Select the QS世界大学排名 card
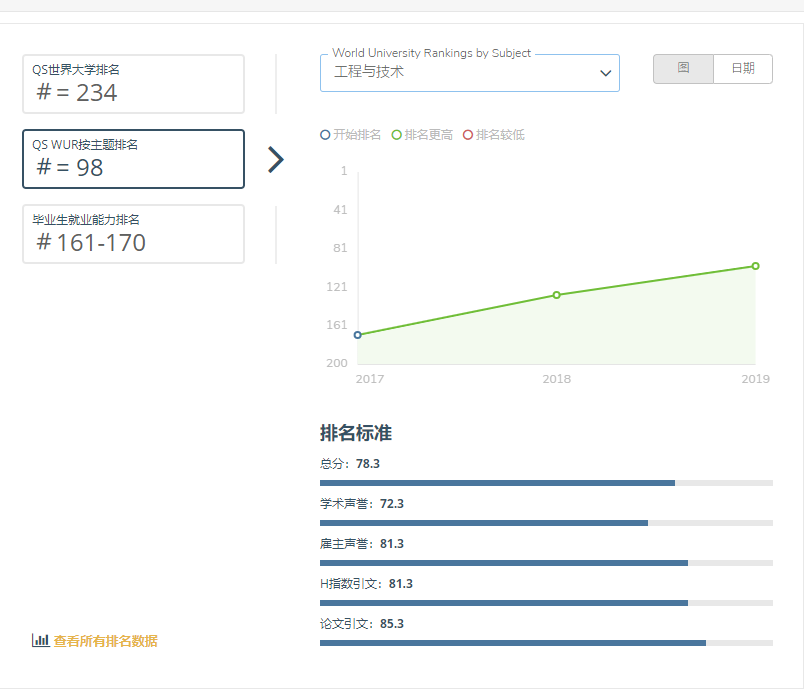This screenshot has width=804, height=695. click(x=133, y=84)
